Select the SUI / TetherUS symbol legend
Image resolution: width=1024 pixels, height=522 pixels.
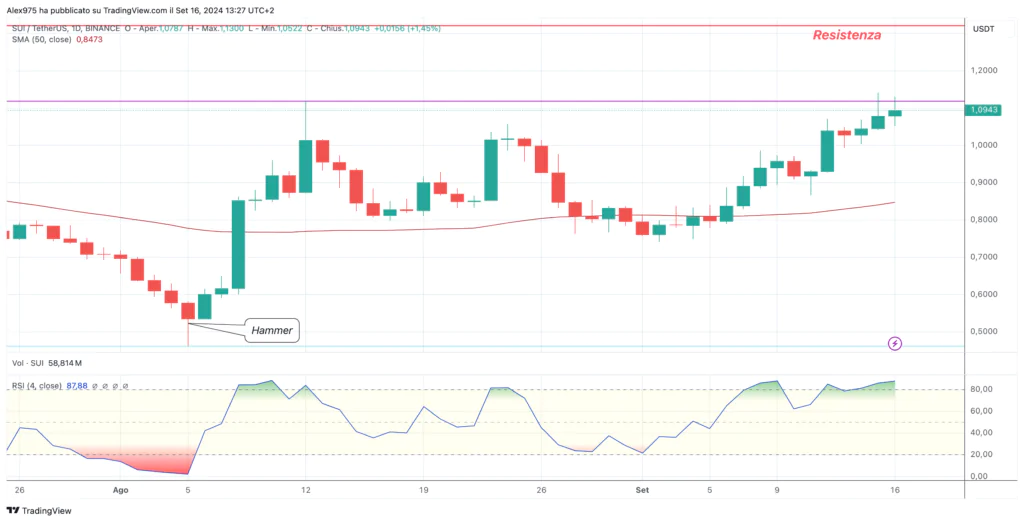point(66,29)
